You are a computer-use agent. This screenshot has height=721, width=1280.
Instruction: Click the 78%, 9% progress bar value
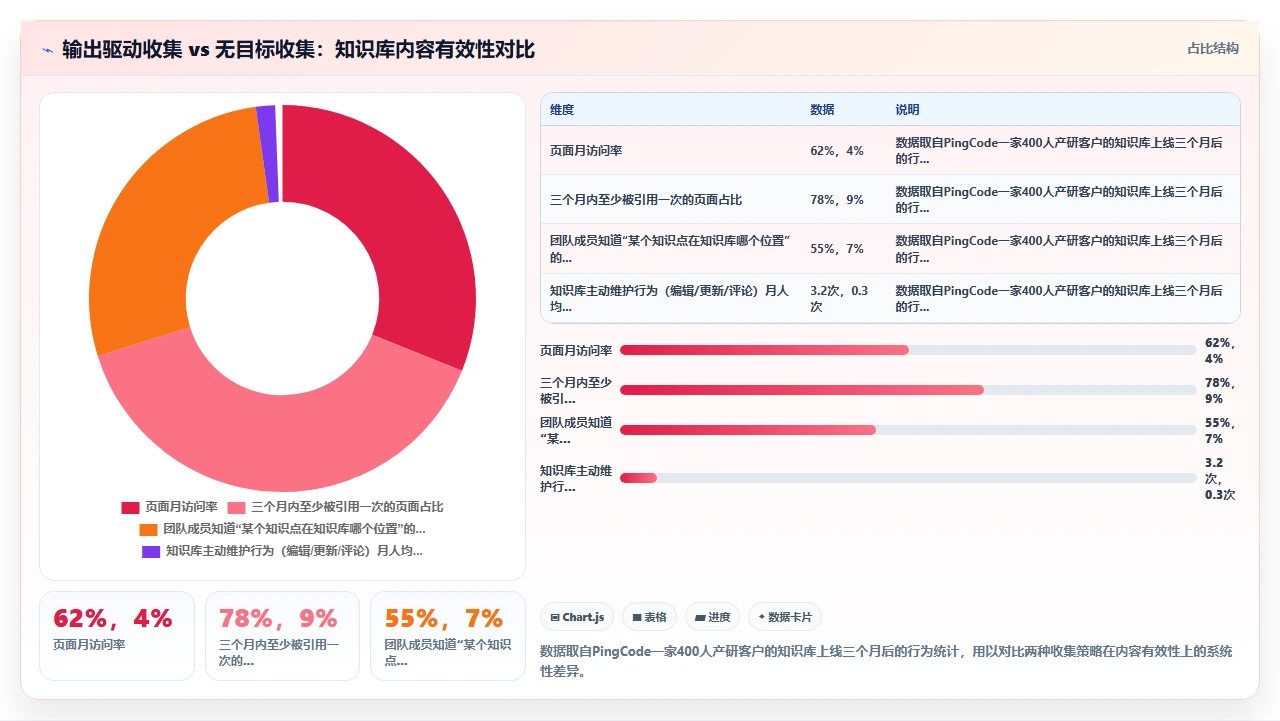(x=1220, y=390)
